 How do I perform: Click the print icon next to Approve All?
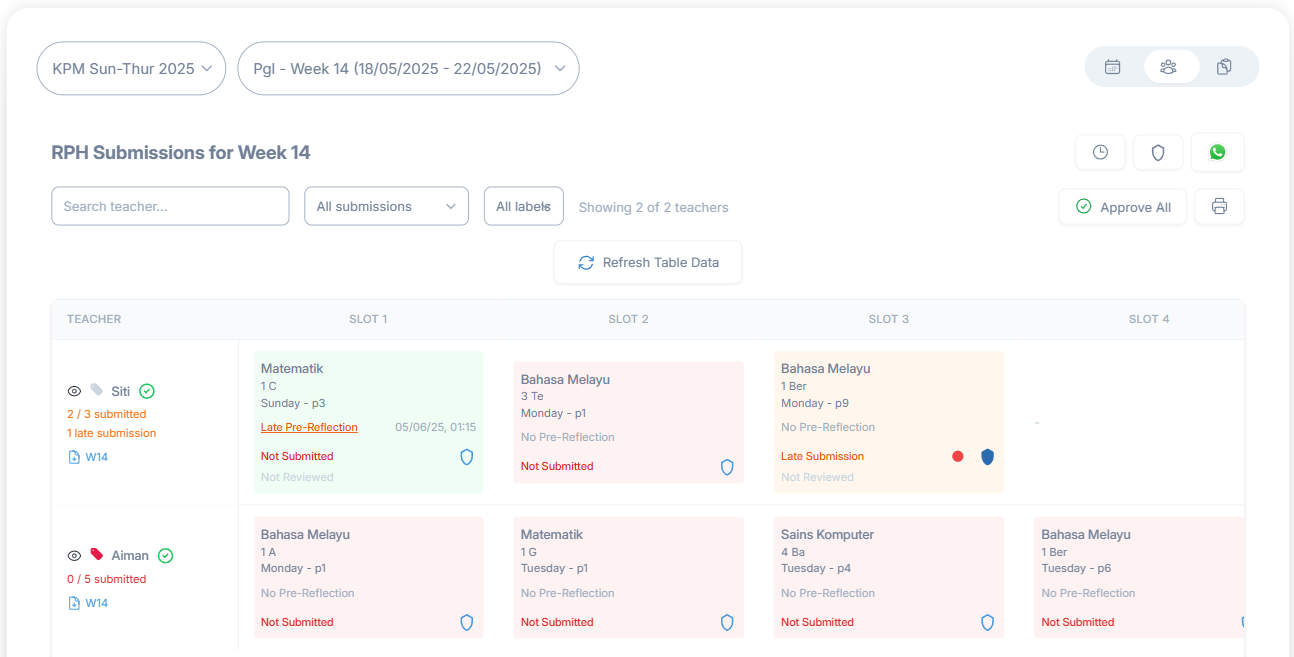click(x=1219, y=206)
